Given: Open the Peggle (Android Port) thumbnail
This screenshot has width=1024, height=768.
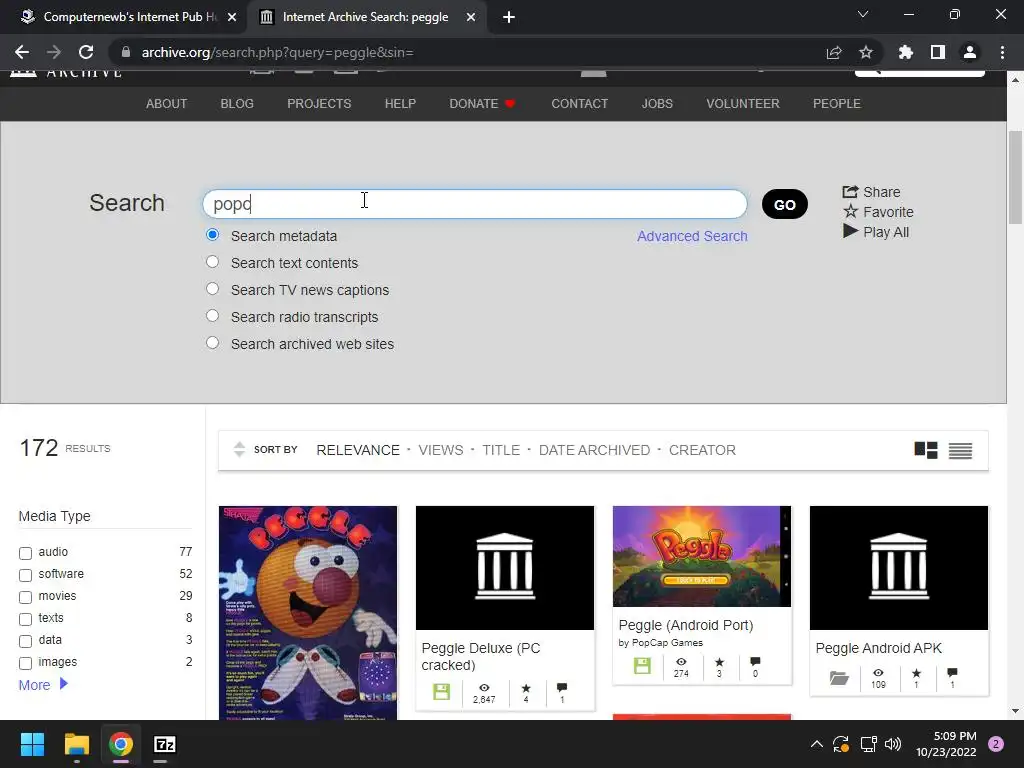Looking at the screenshot, I should tap(701, 556).
